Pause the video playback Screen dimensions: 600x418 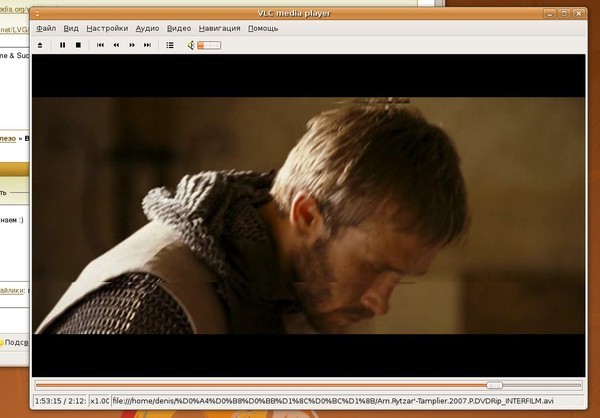62,45
